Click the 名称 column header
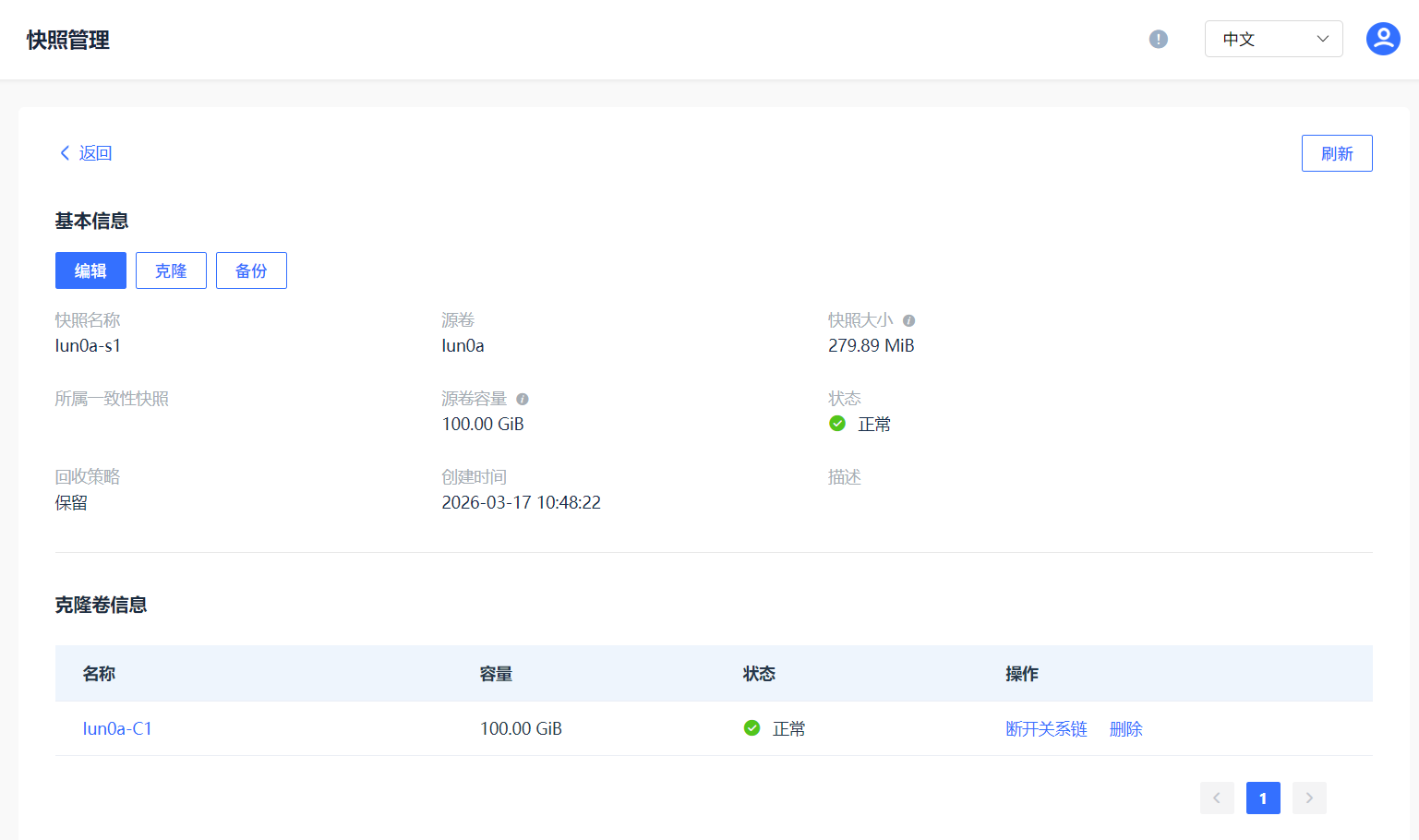The image size is (1419, 840). [99, 674]
